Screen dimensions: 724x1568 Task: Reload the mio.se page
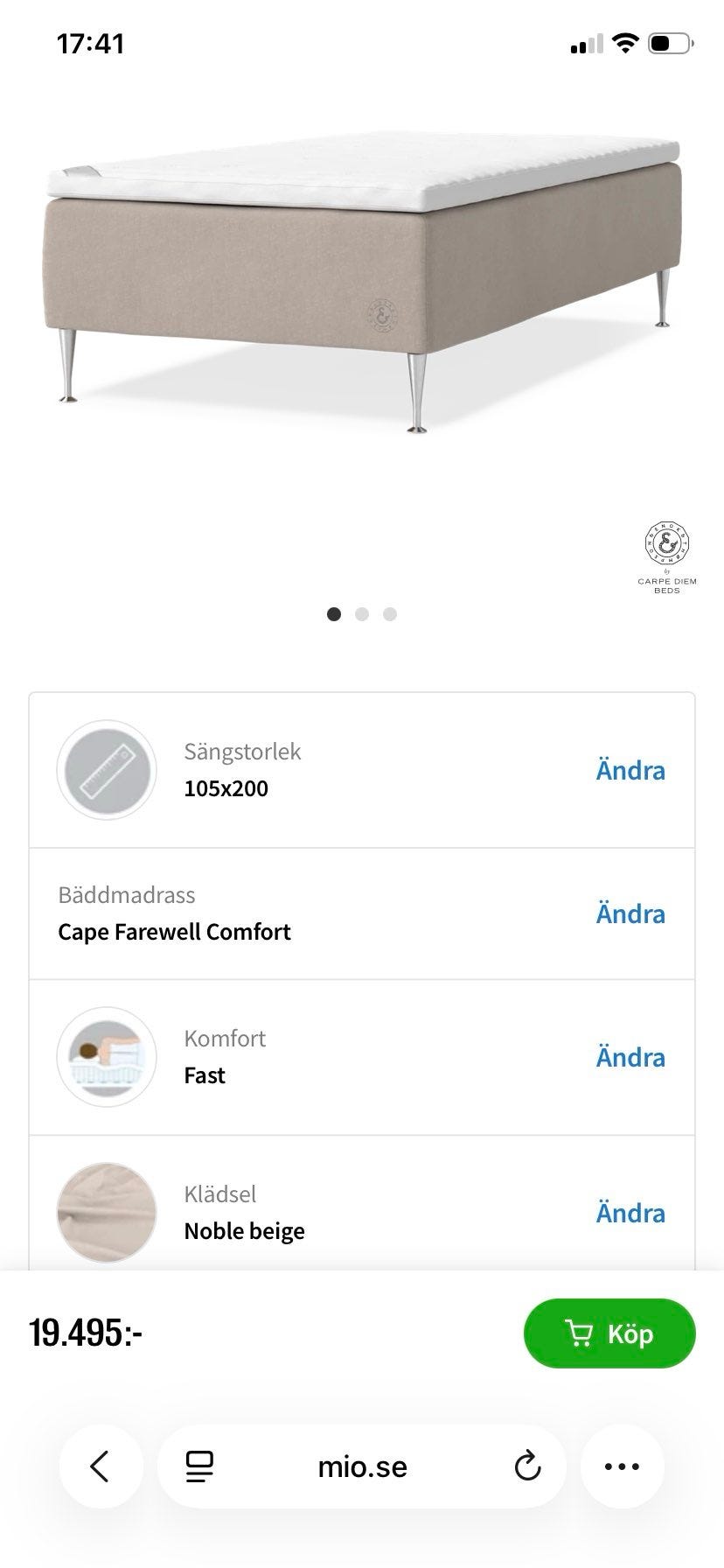(x=527, y=1466)
